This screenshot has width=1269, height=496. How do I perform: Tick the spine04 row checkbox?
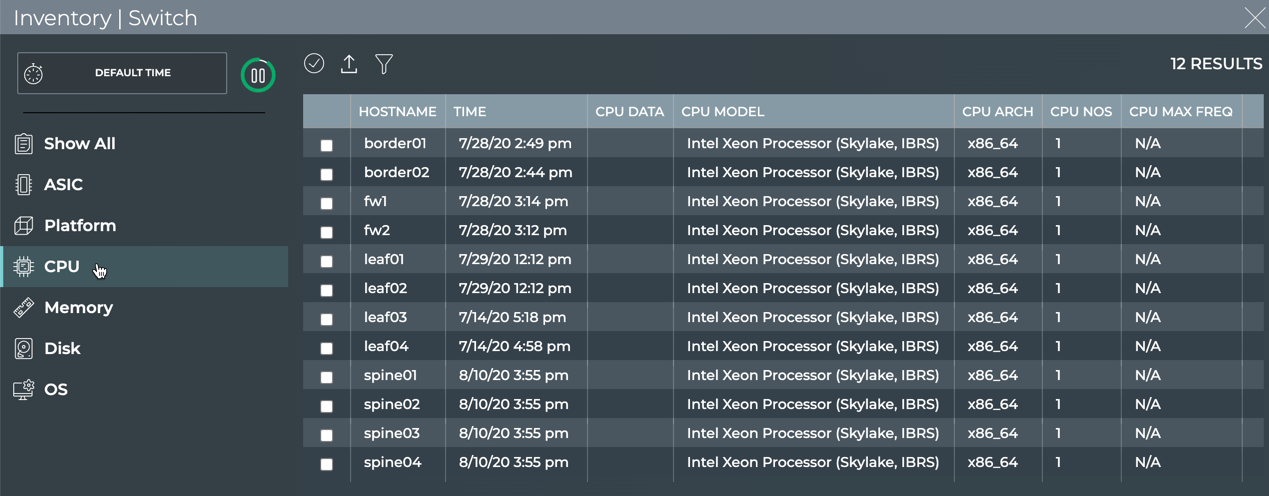click(327, 464)
